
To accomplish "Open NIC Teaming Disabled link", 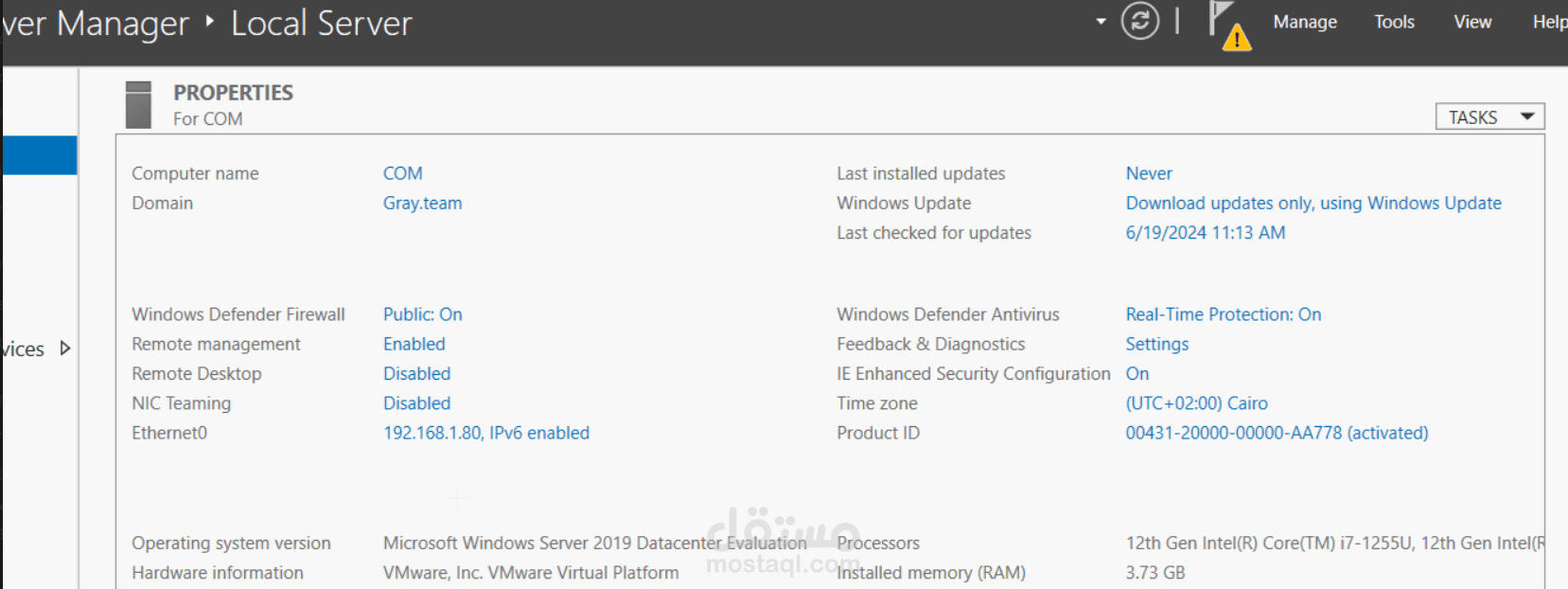I will 416,402.
